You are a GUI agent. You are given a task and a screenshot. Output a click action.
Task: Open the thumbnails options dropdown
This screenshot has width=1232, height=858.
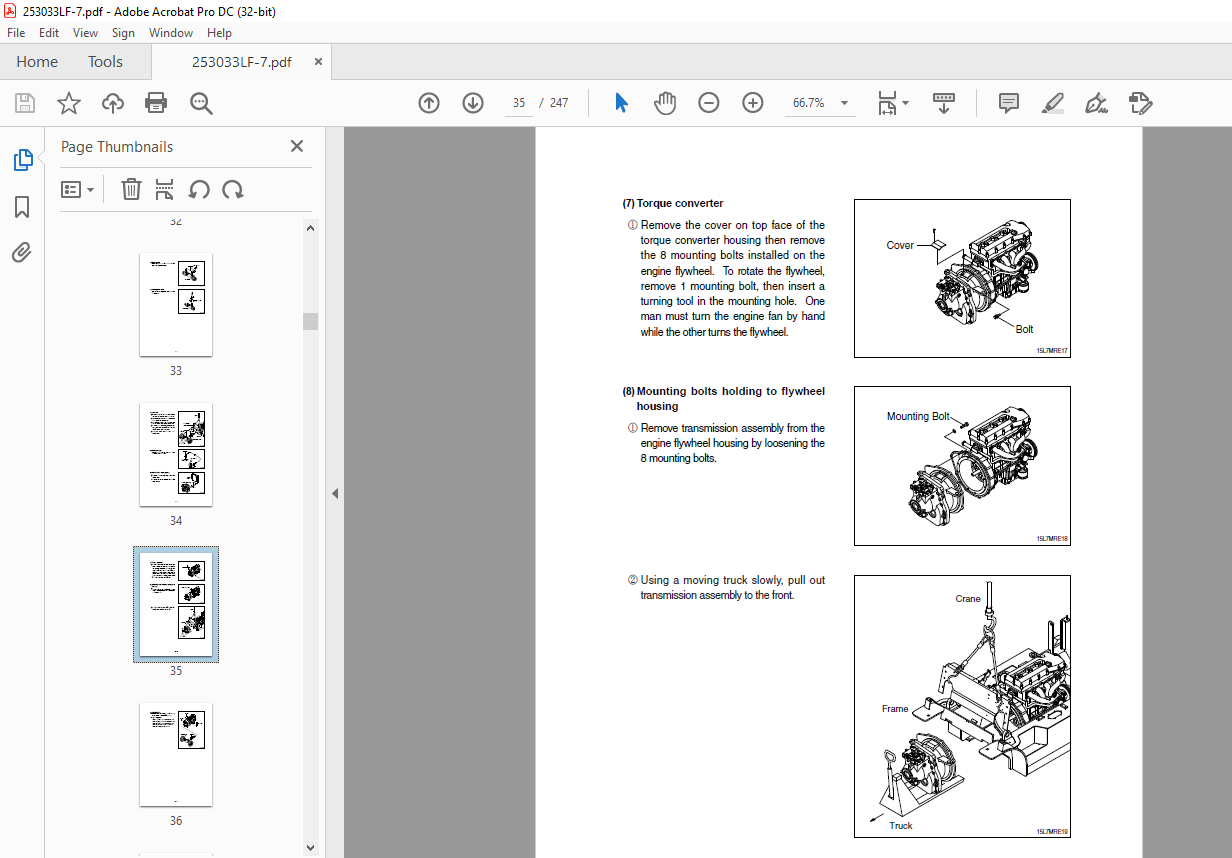[78, 189]
